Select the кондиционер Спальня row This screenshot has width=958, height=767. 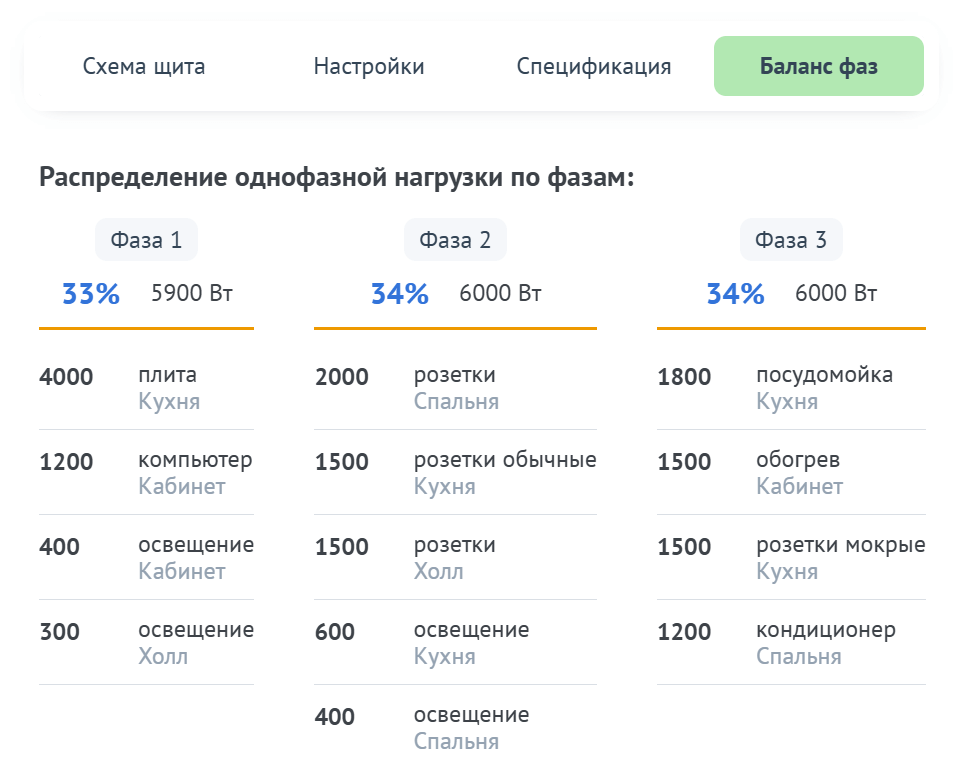(791, 642)
